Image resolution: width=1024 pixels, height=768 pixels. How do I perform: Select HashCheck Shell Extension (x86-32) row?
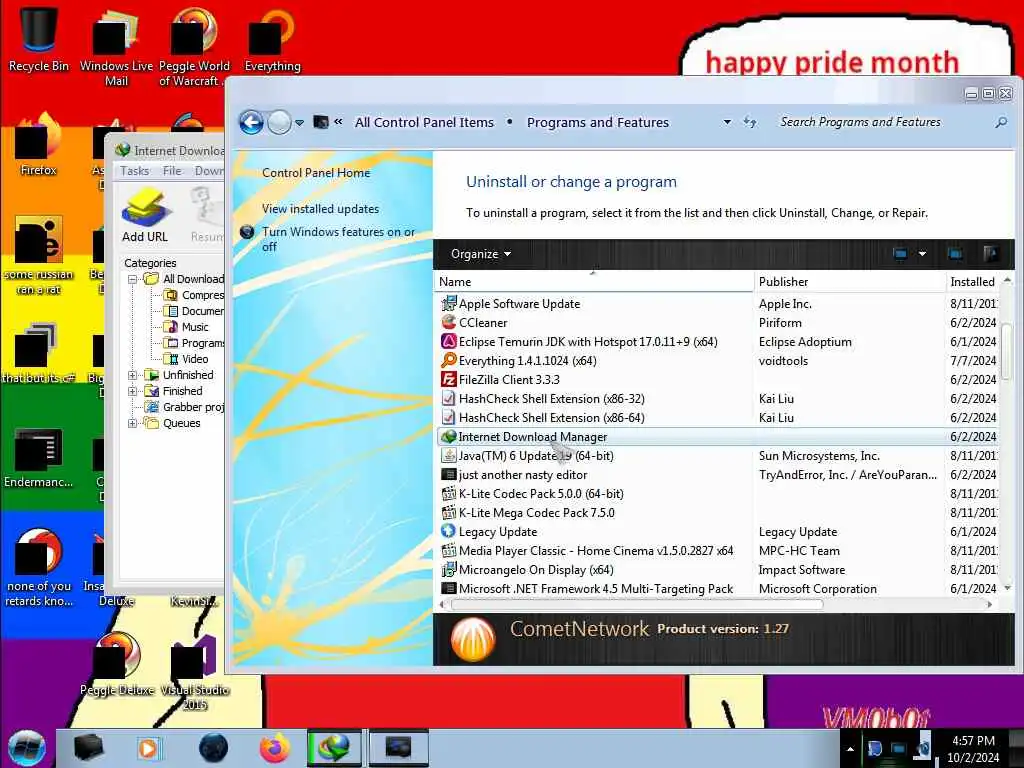point(717,398)
